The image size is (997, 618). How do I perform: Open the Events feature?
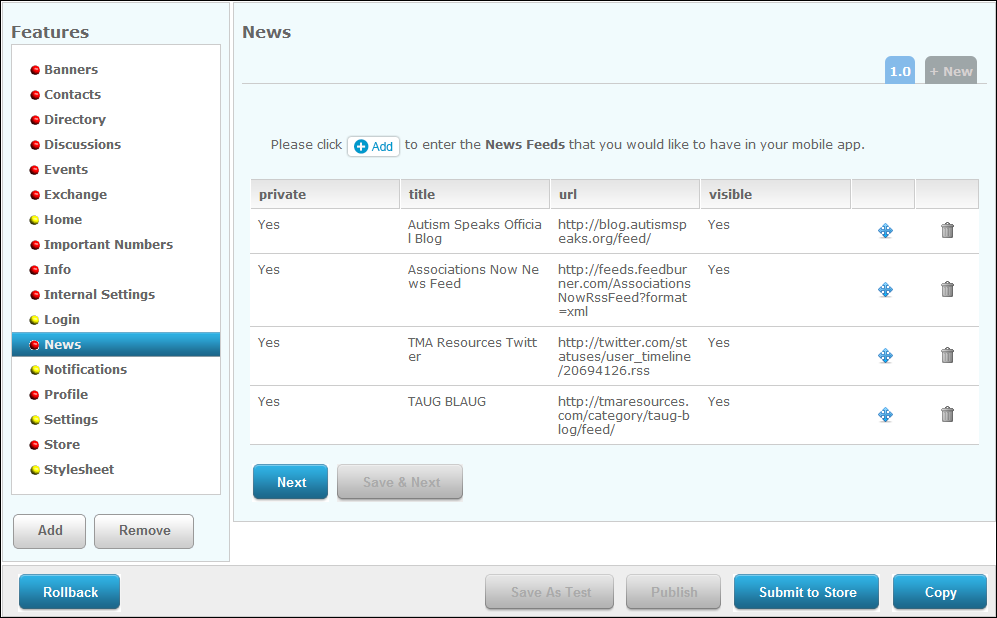(66, 170)
